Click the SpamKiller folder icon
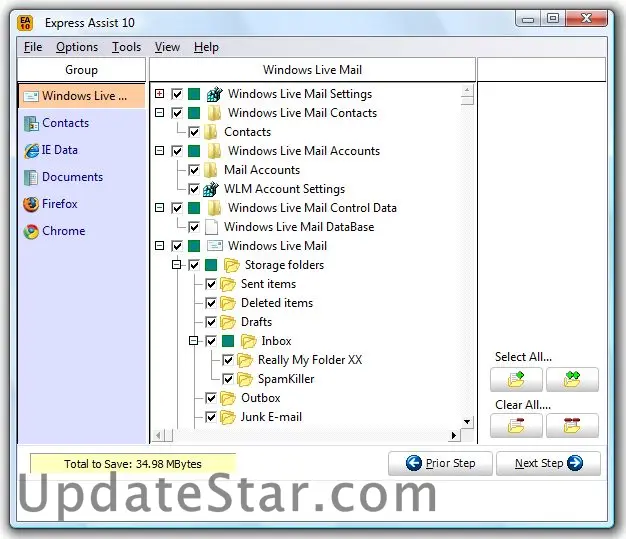 pos(245,379)
